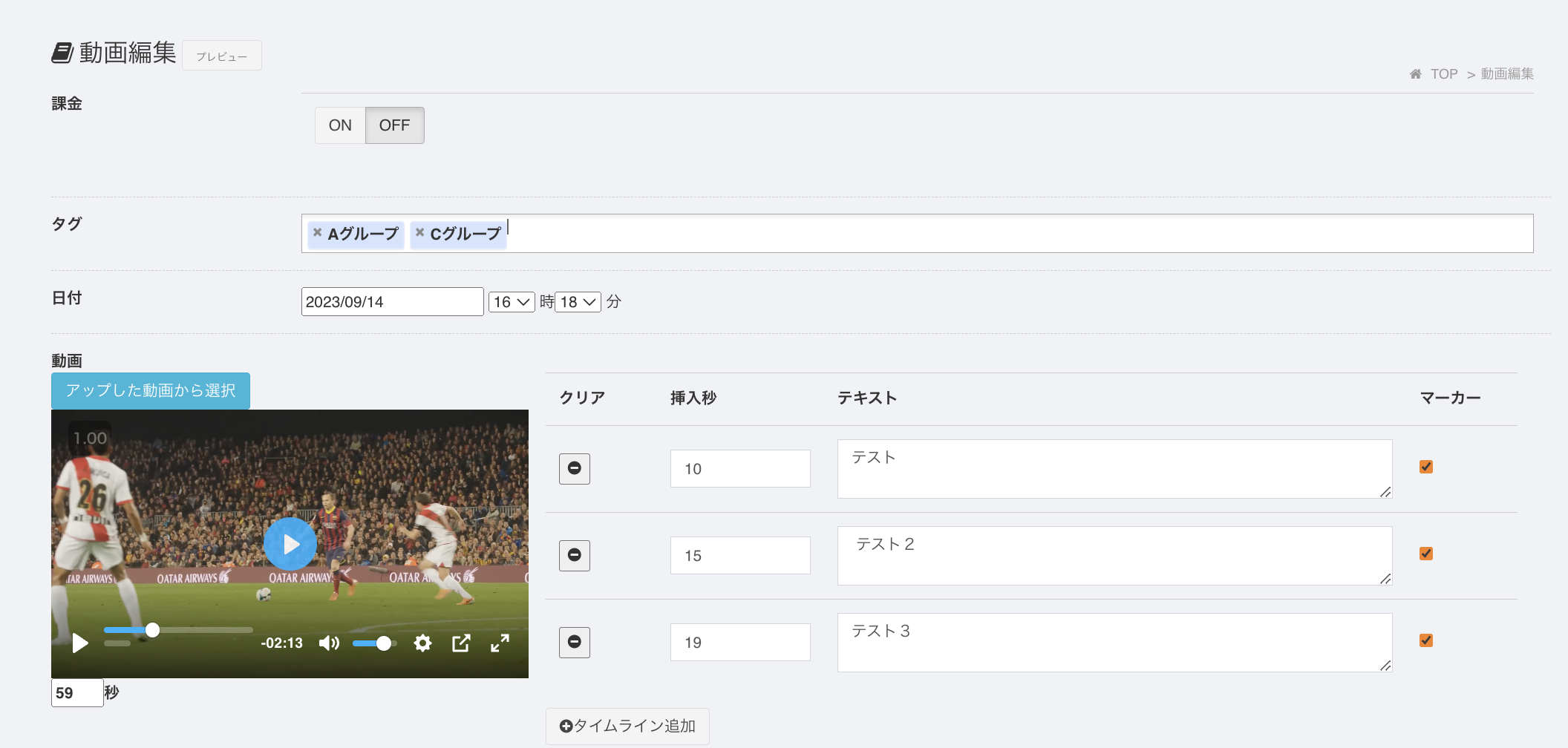
Task: Click the insert seconds field showing 10
Action: tap(740, 469)
